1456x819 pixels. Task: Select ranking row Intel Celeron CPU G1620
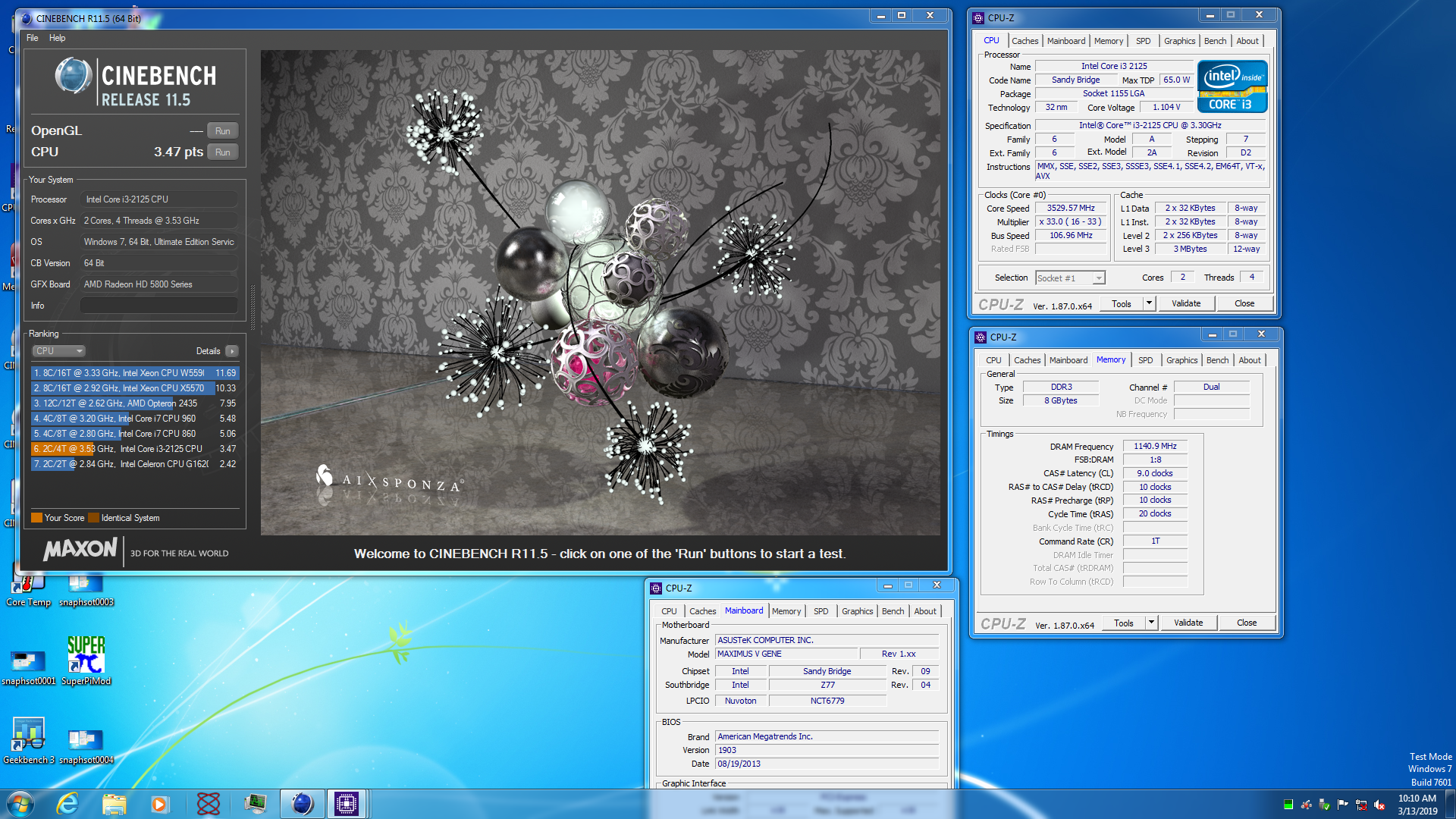[135, 464]
